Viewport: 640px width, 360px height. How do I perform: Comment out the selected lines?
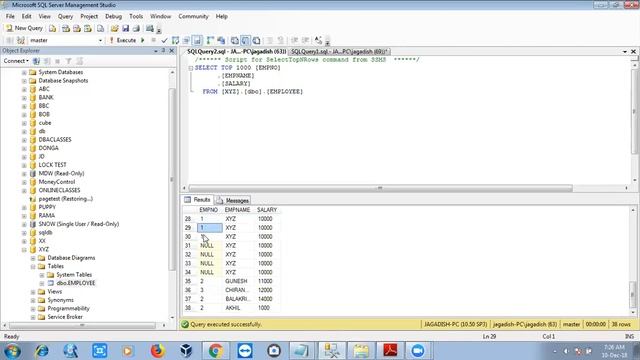pyautogui.click(x=270, y=40)
